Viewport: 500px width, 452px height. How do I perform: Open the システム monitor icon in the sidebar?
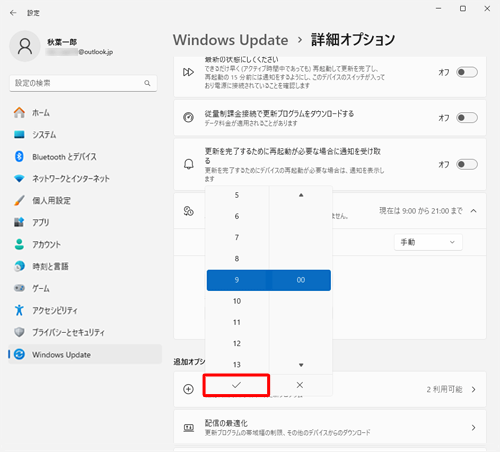(19, 134)
